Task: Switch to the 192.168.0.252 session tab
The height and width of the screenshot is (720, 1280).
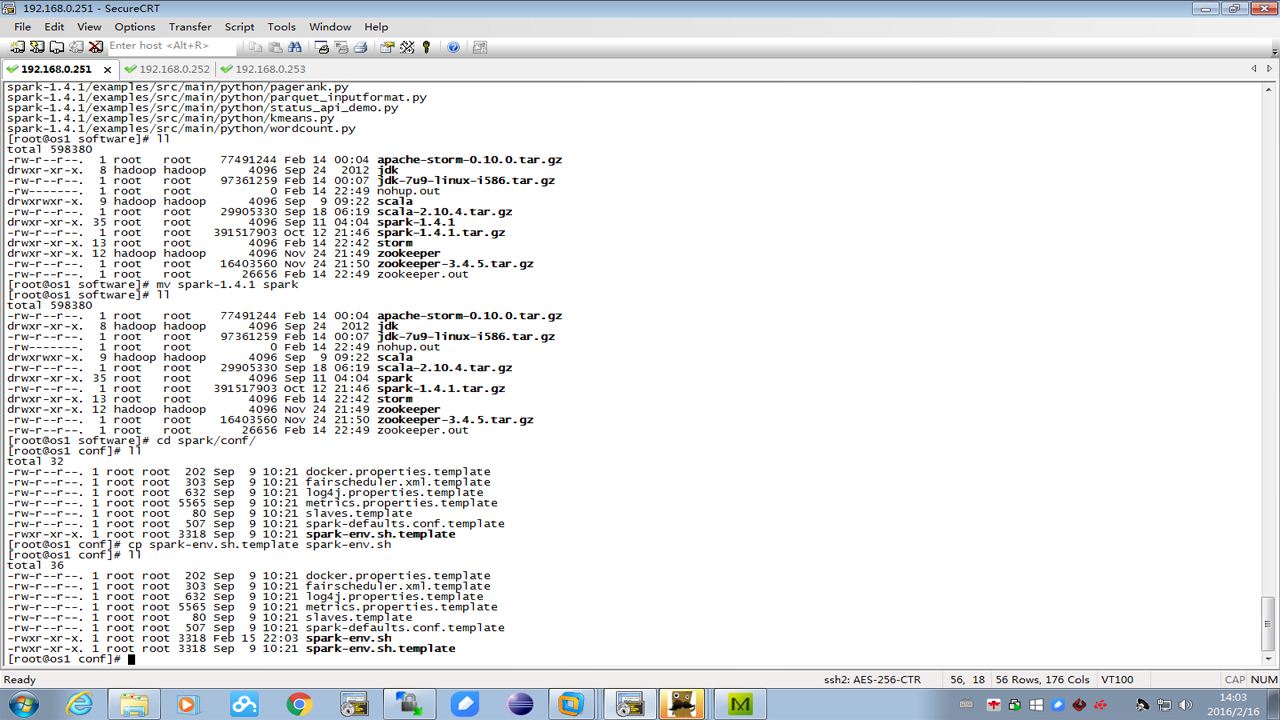Action: [167, 69]
